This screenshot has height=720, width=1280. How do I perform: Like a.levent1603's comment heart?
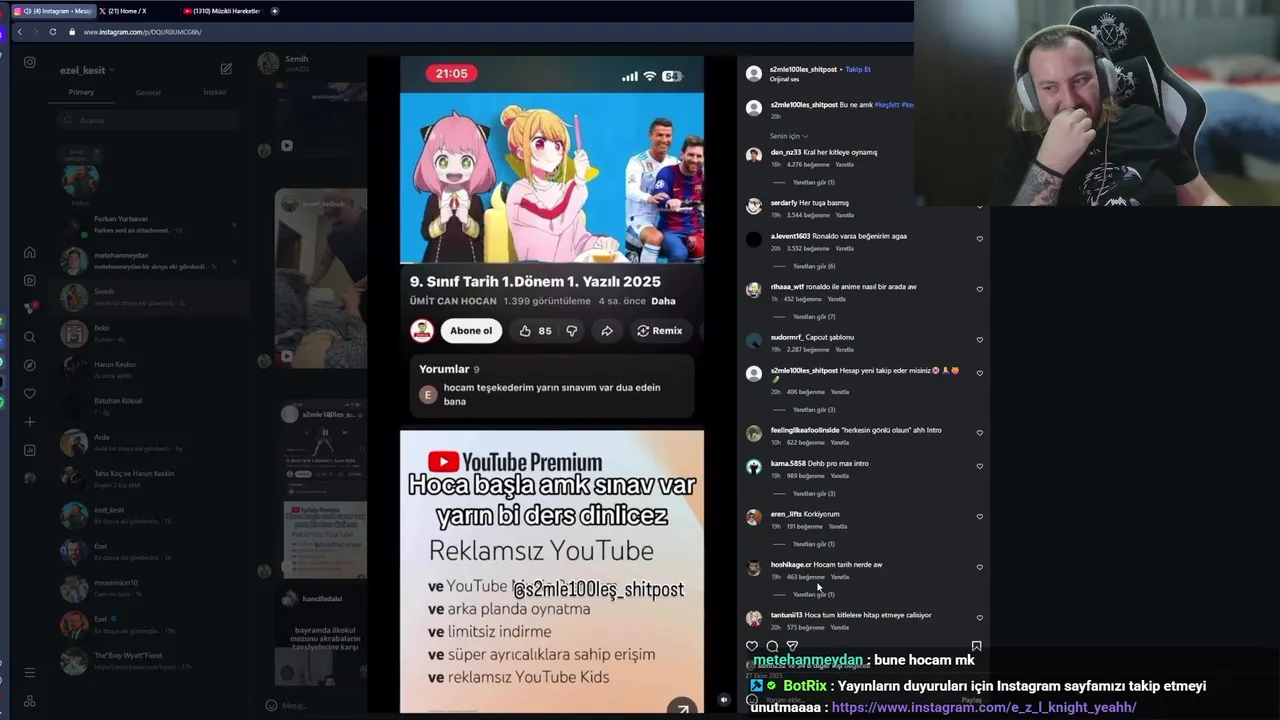coord(980,239)
